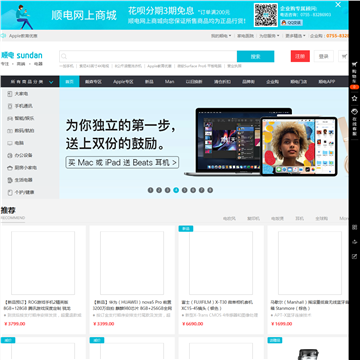Open the 新品 nav tab
Screen dimensions: 360x360
tap(149, 82)
